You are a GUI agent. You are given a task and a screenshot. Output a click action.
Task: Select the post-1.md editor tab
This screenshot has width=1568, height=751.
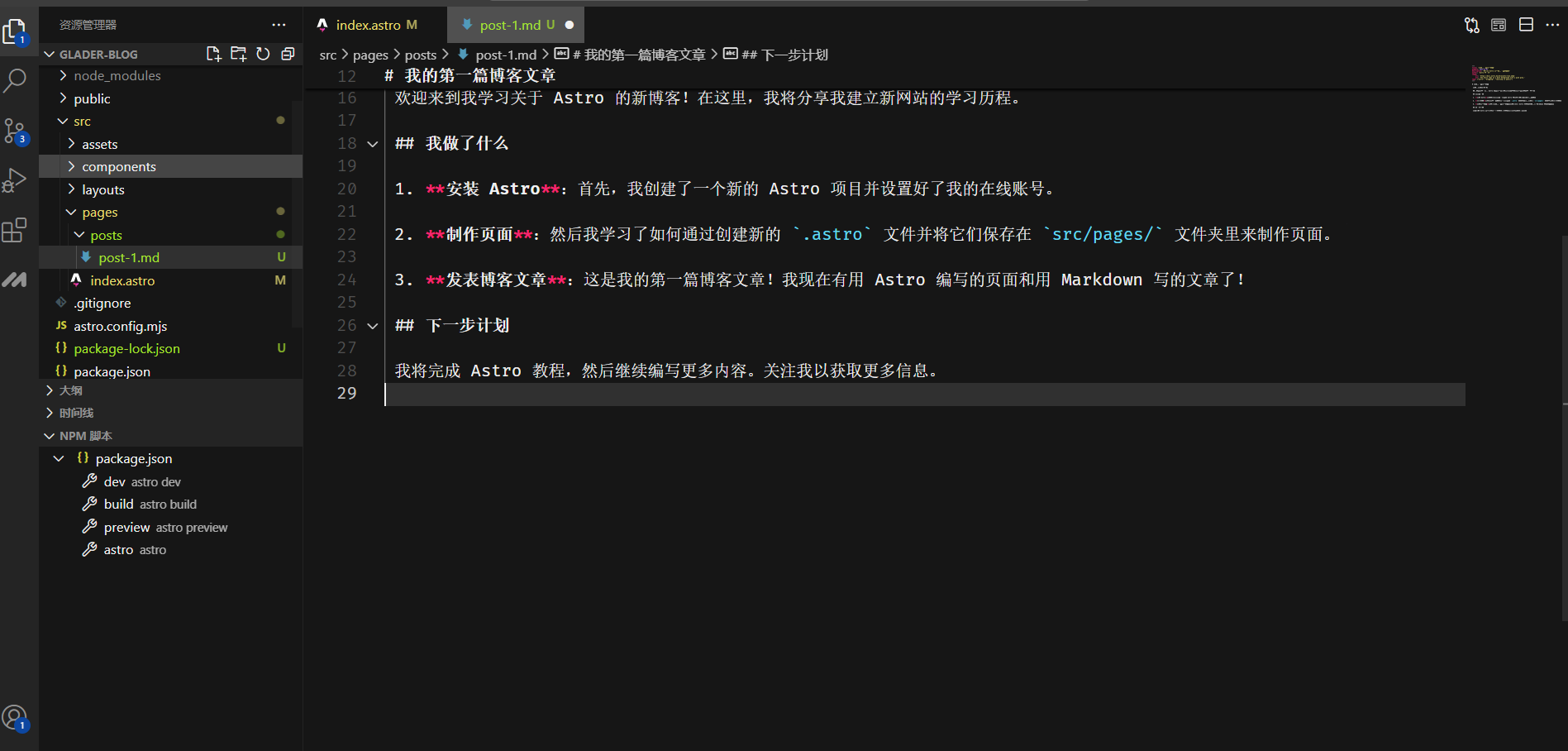click(509, 25)
